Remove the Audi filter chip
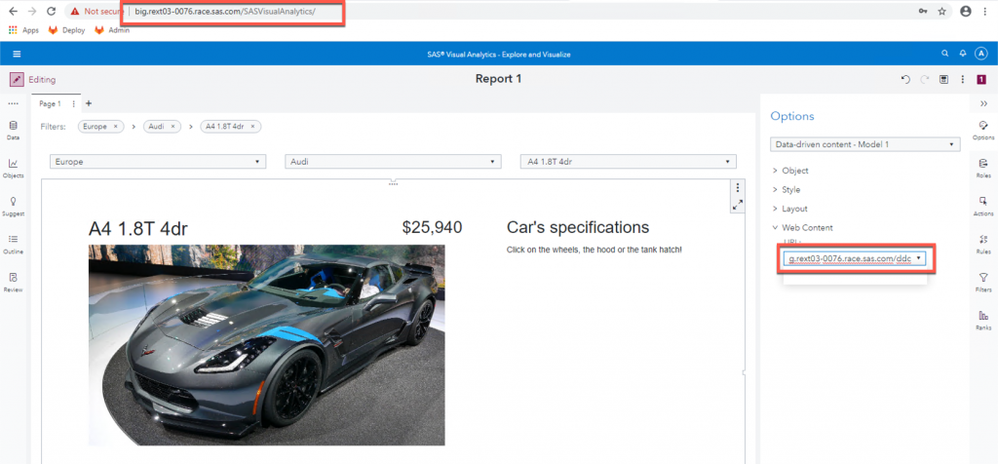 pos(173,127)
